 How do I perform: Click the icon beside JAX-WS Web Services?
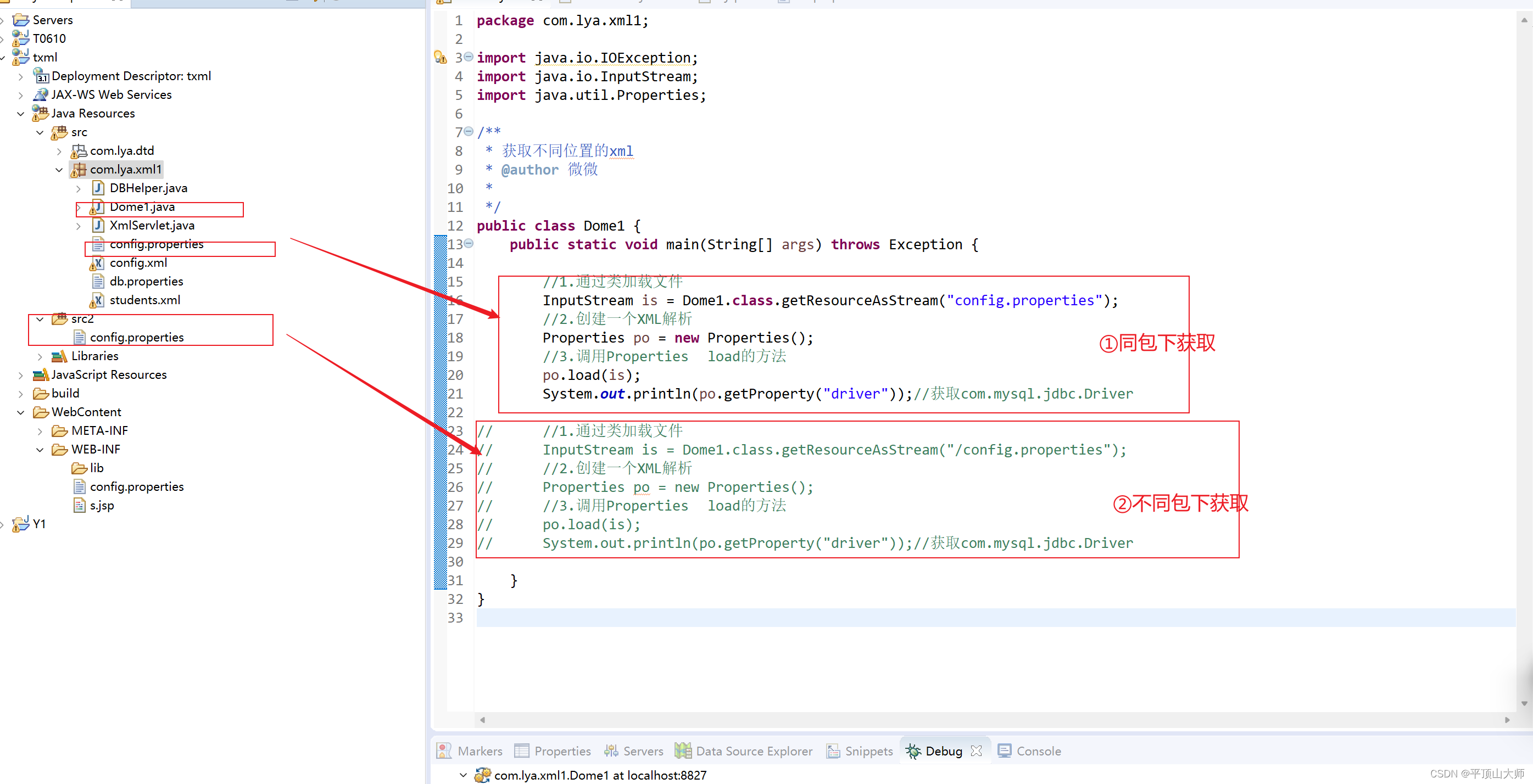click(x=40, y=94)
